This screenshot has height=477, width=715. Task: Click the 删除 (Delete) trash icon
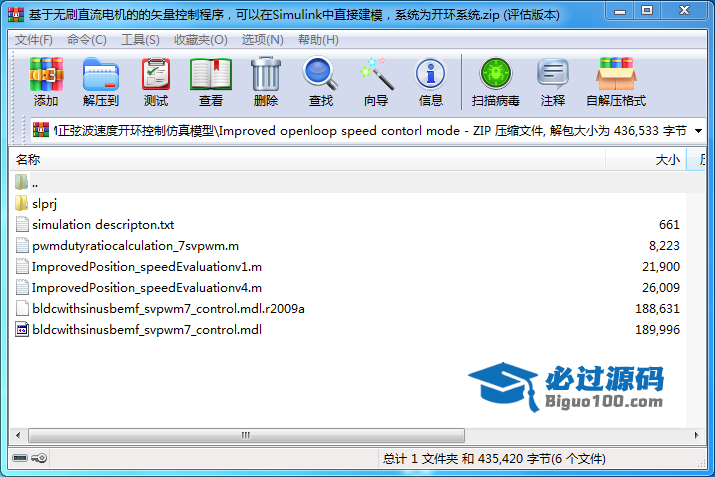click(x=266, y=74)
